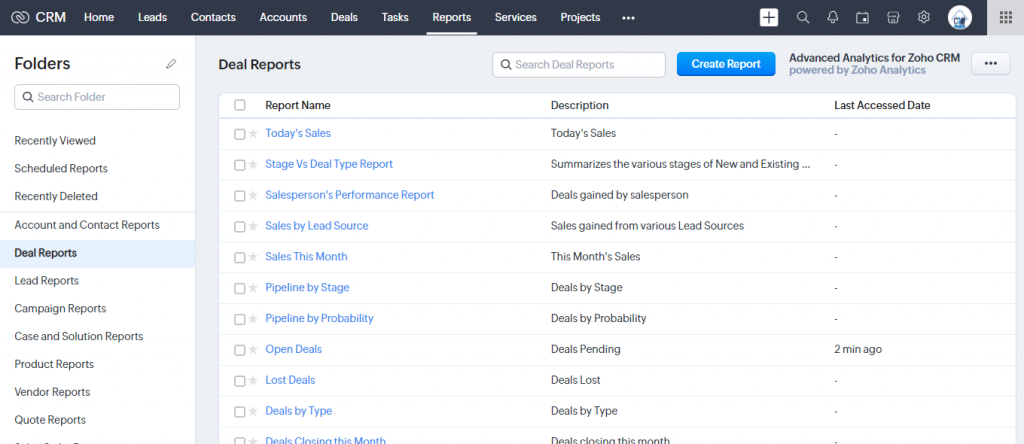Open Case and Solution Reports folder
The width and height of the screenshot is (1024, 444).
tap(78, 337)
